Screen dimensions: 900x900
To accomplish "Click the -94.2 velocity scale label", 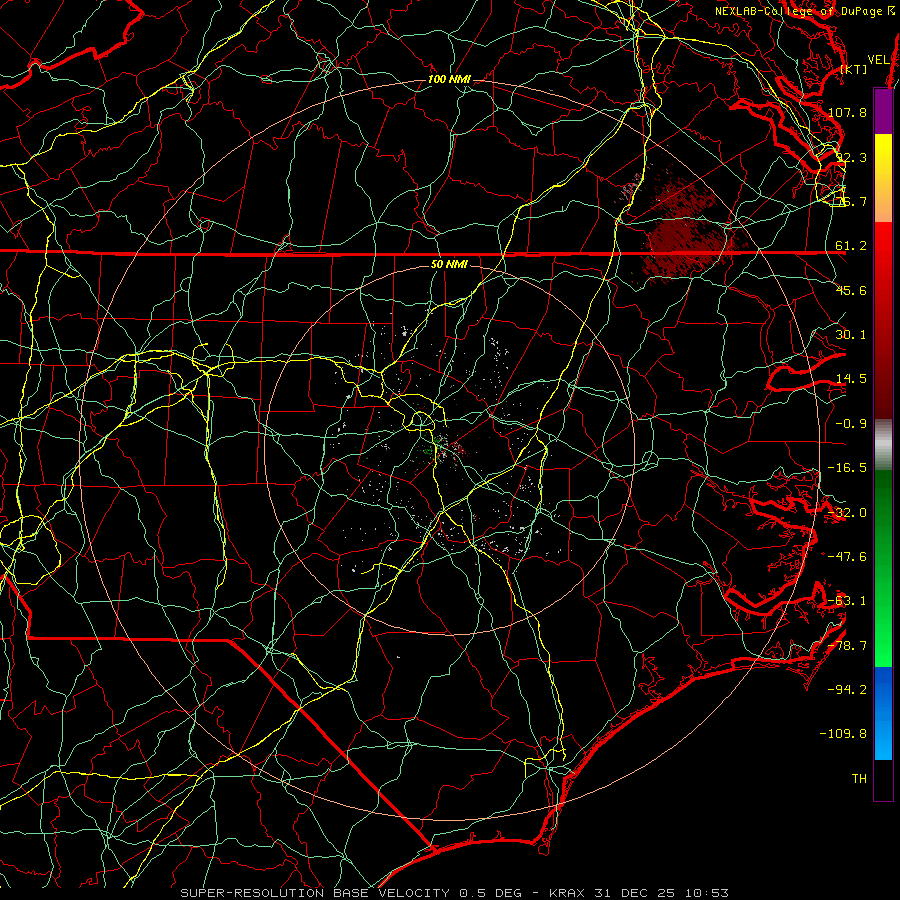I will 848,689.
